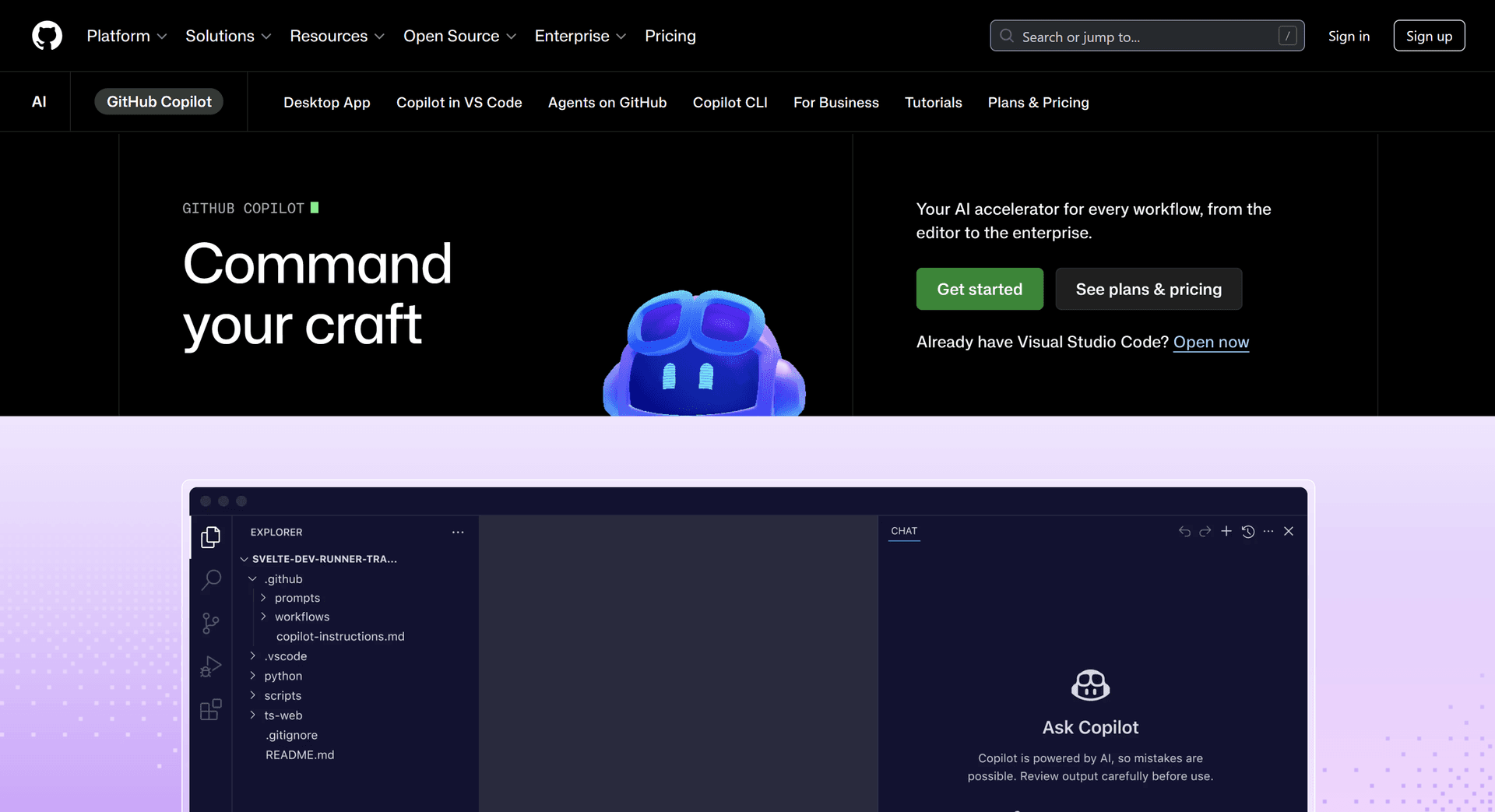Close the chat panel with the X icon
The height and width of the screenshot is (812, 1495).
pos(1289,531)
